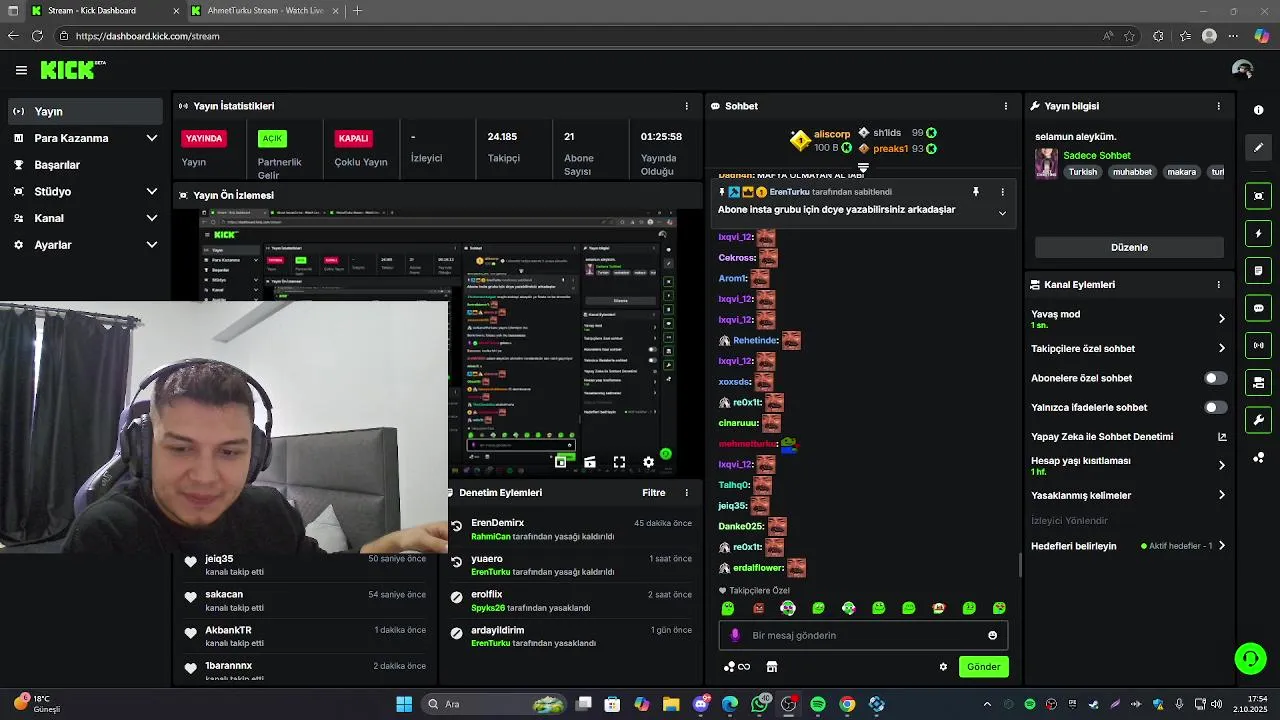Image resolution: width=1280 pixels, height=720 pixels.
Task: Click the info icon in the right rail
Action: click(x=1259, y=110)
